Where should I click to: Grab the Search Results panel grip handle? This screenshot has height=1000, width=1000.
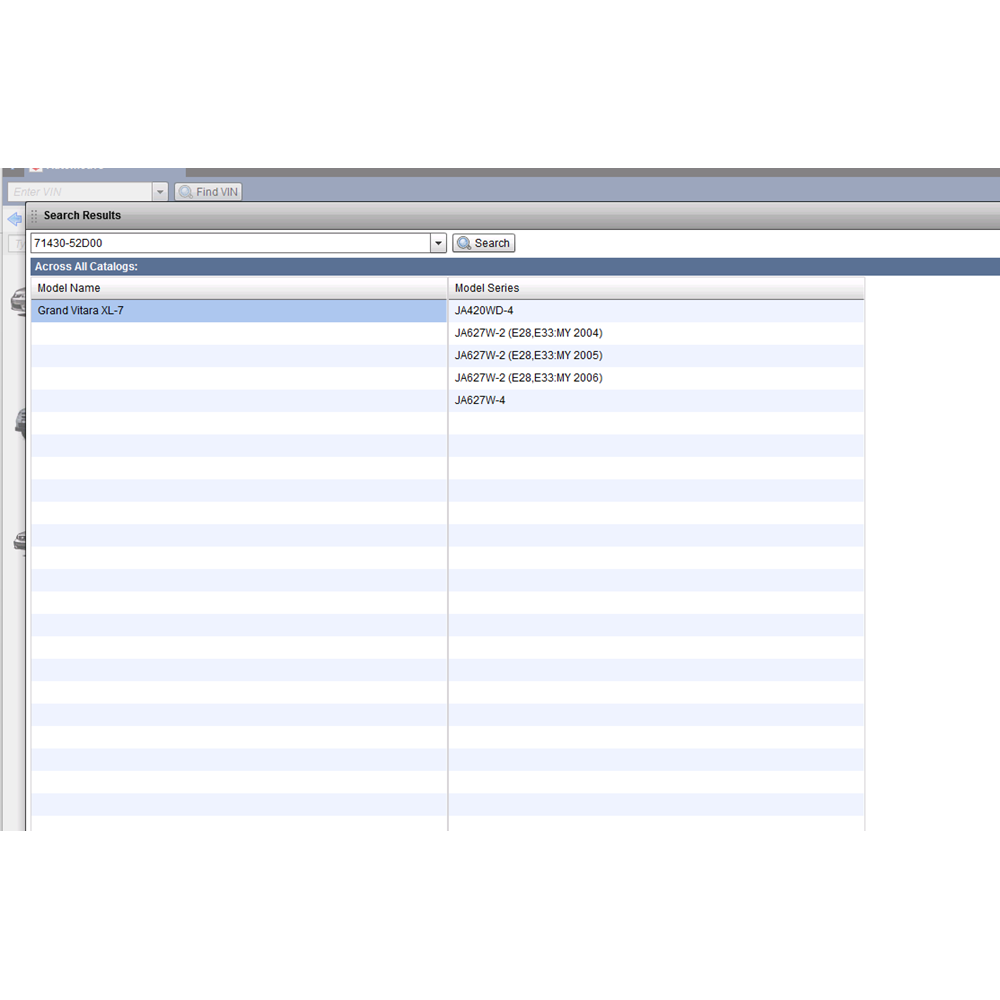(x=34, y=216)
